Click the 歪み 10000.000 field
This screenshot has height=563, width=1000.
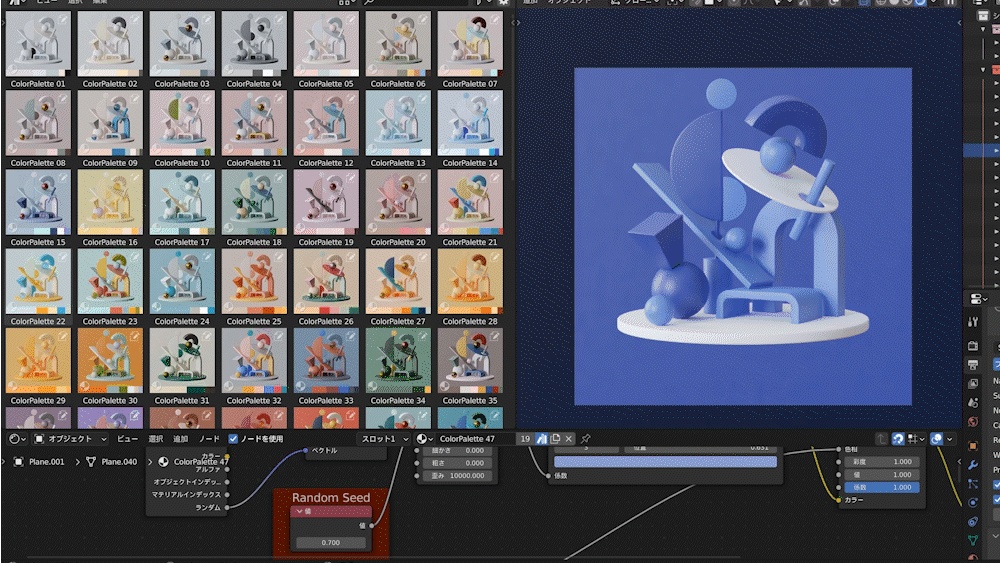tap(459, 476)
